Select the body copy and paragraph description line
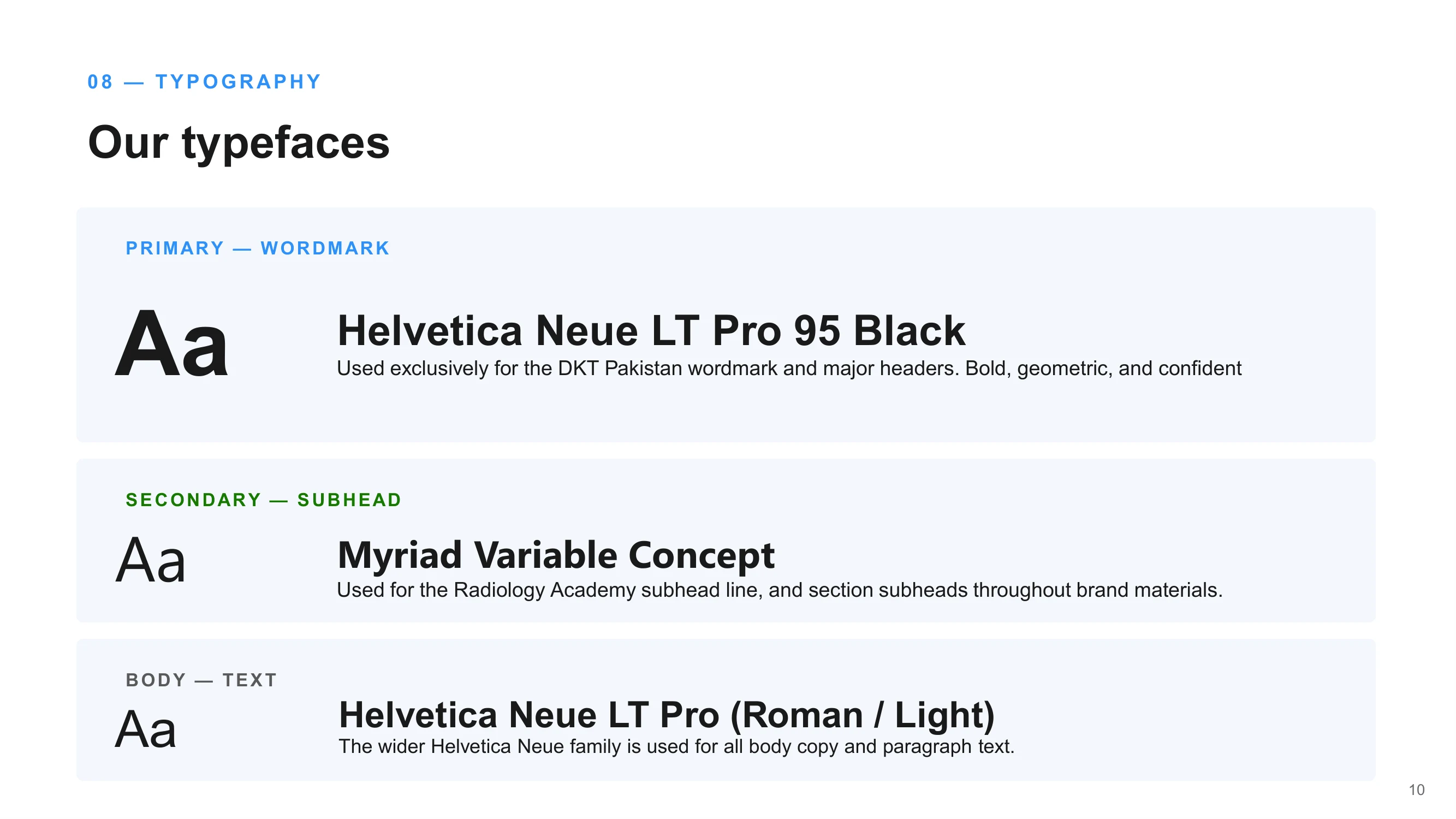This screenshot has width=1456, height=819. coord(676,746)
